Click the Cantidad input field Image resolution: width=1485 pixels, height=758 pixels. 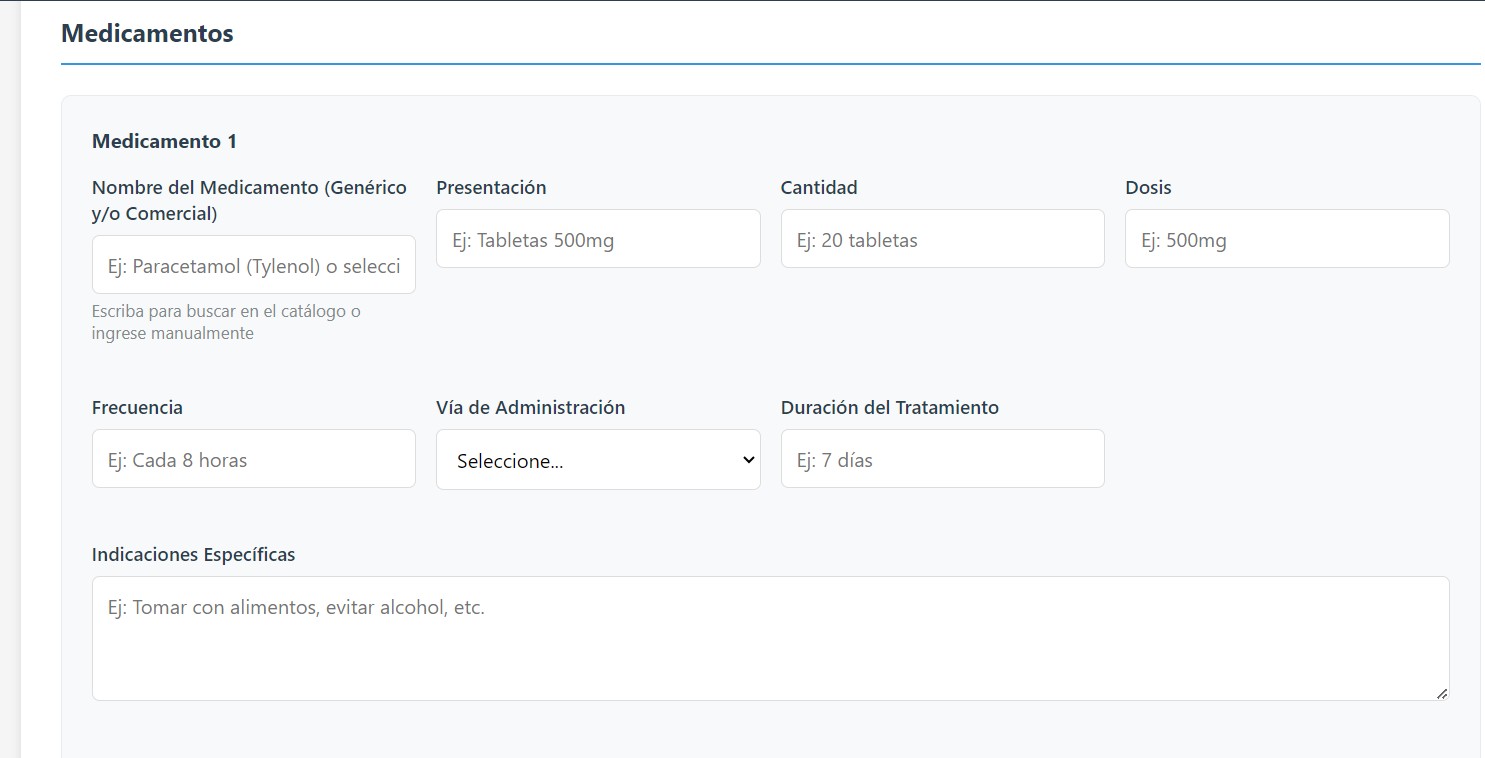tap(941, 238)
